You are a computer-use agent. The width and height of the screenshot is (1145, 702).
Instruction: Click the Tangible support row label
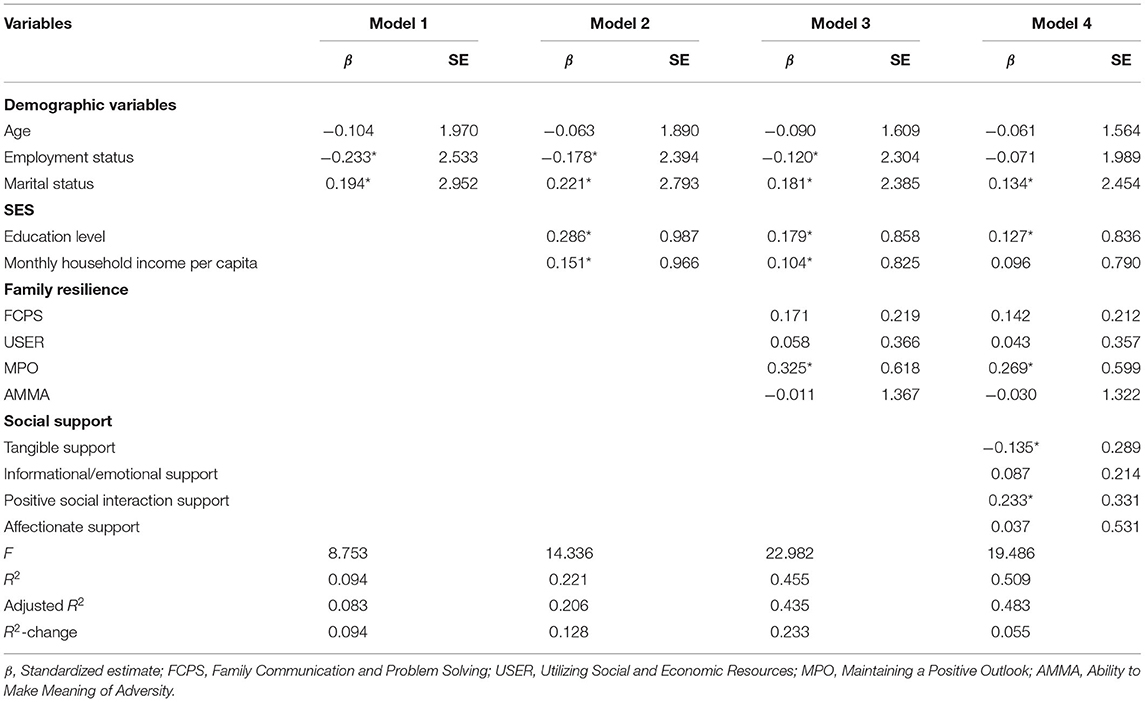click(60, 448)
